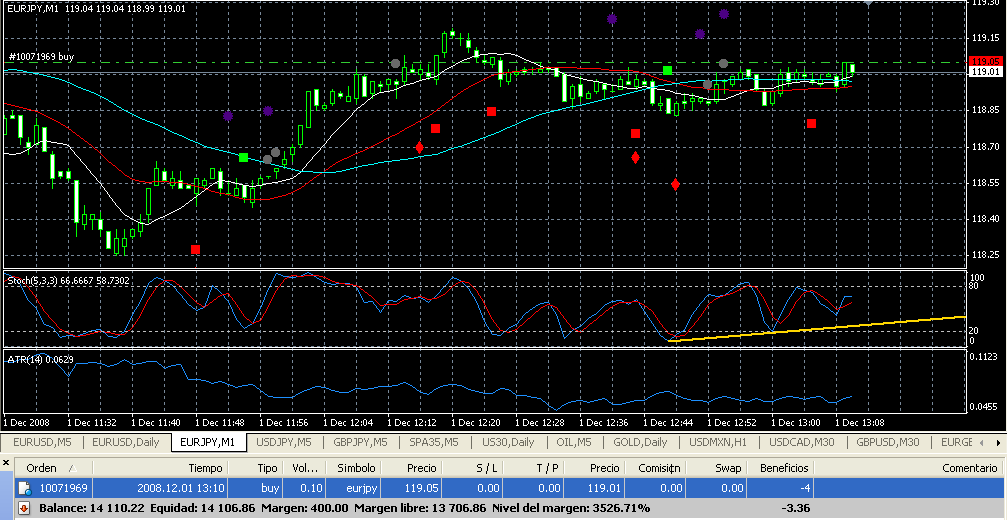Click the order icon beside ticket 10071969
The image size is (1007, 520).
[x=24, y=487]
